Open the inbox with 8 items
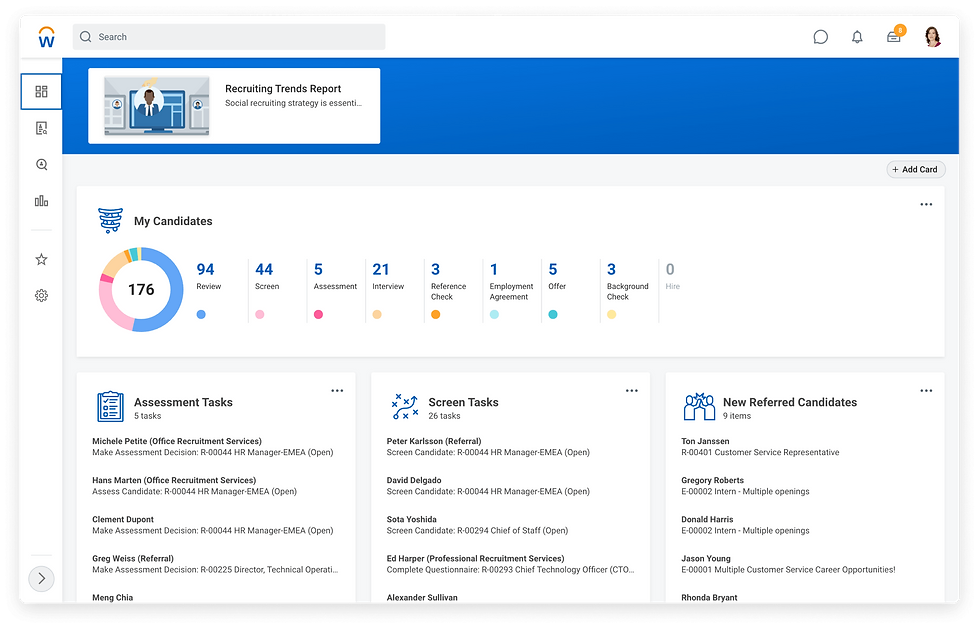 coord(893,36)
